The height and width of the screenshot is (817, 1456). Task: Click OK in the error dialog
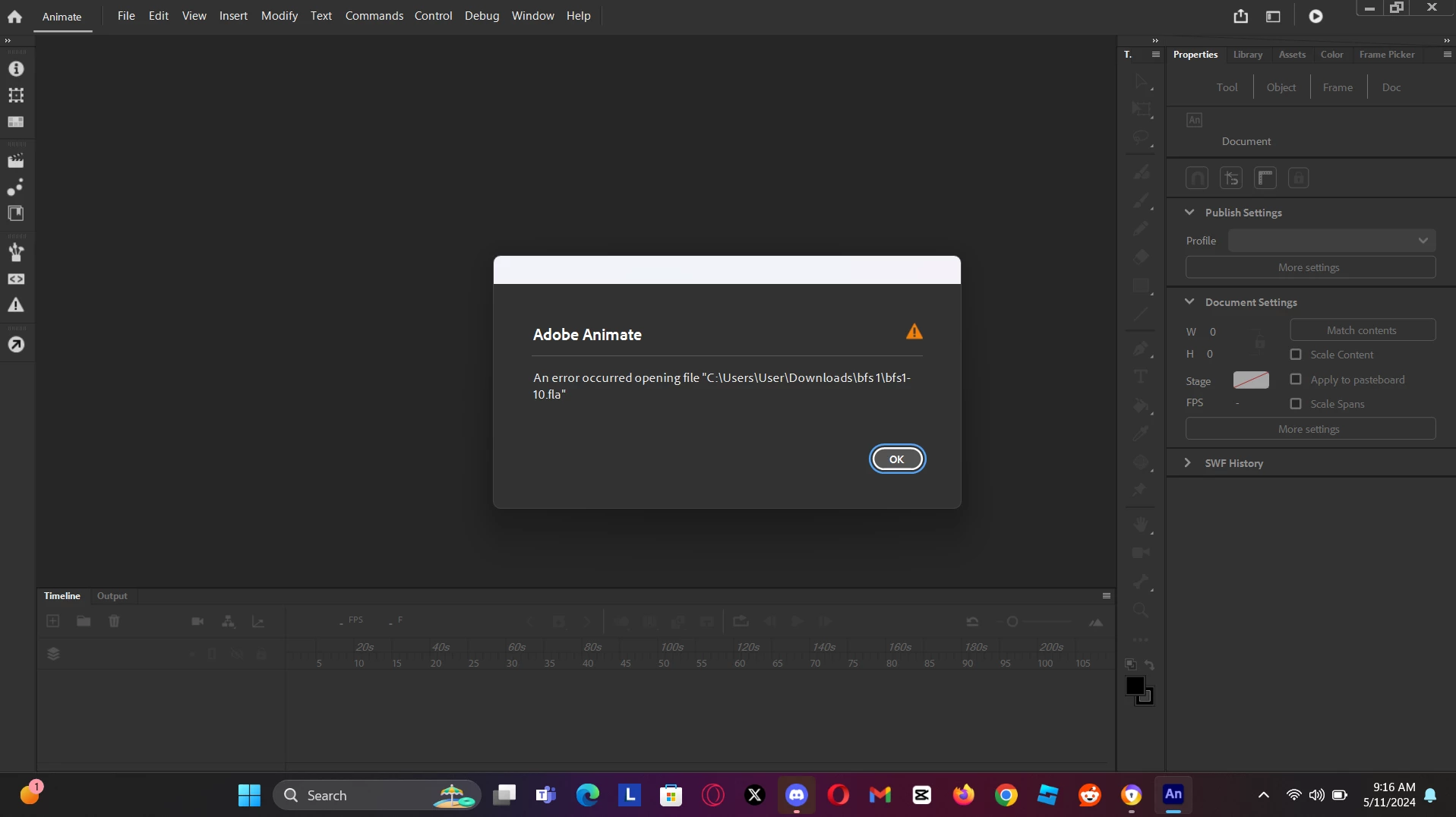point(896,459)
